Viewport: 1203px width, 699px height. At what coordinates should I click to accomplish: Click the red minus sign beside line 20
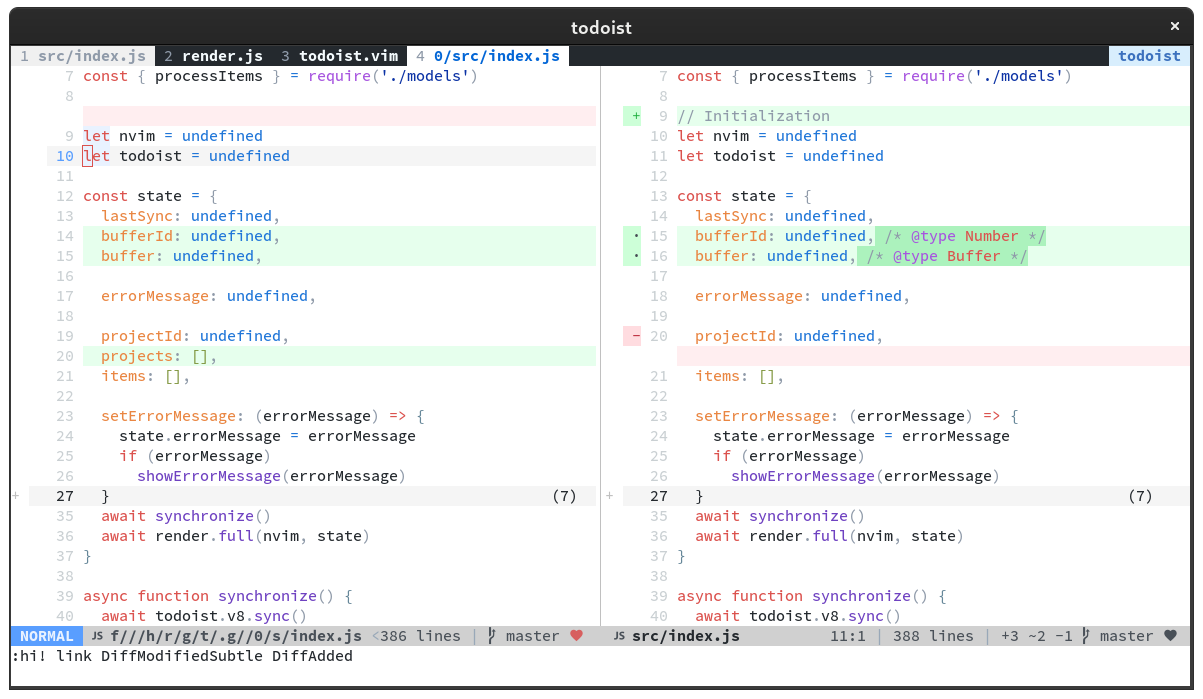coord(632,336)
